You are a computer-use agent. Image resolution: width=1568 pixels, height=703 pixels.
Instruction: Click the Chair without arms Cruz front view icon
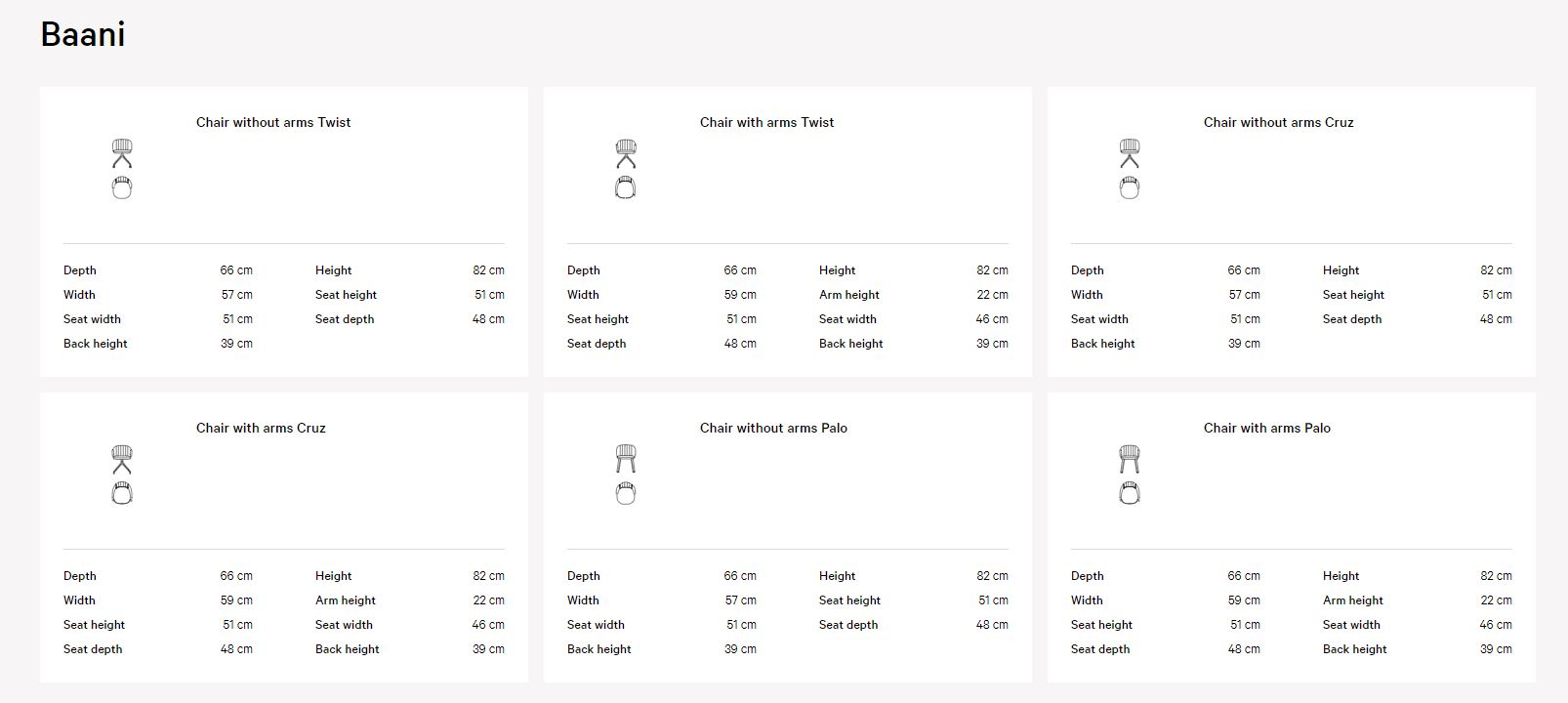(1130, 153)
